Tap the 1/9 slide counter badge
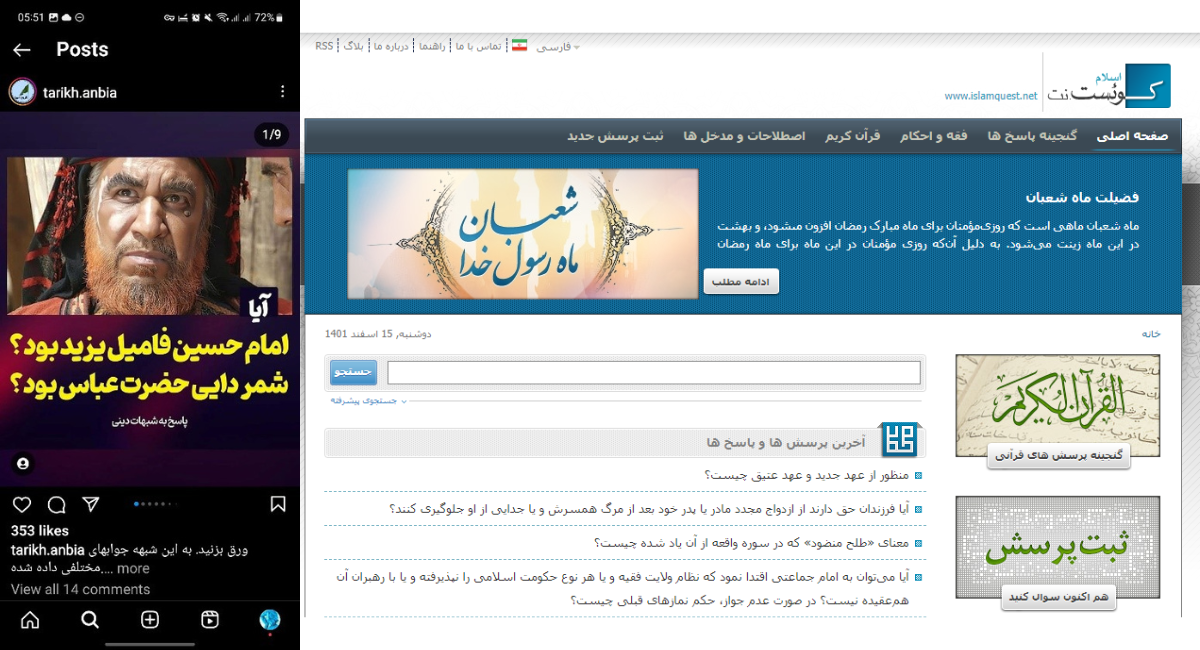Viewport: 1200px width, 650px height. point(272,134)
